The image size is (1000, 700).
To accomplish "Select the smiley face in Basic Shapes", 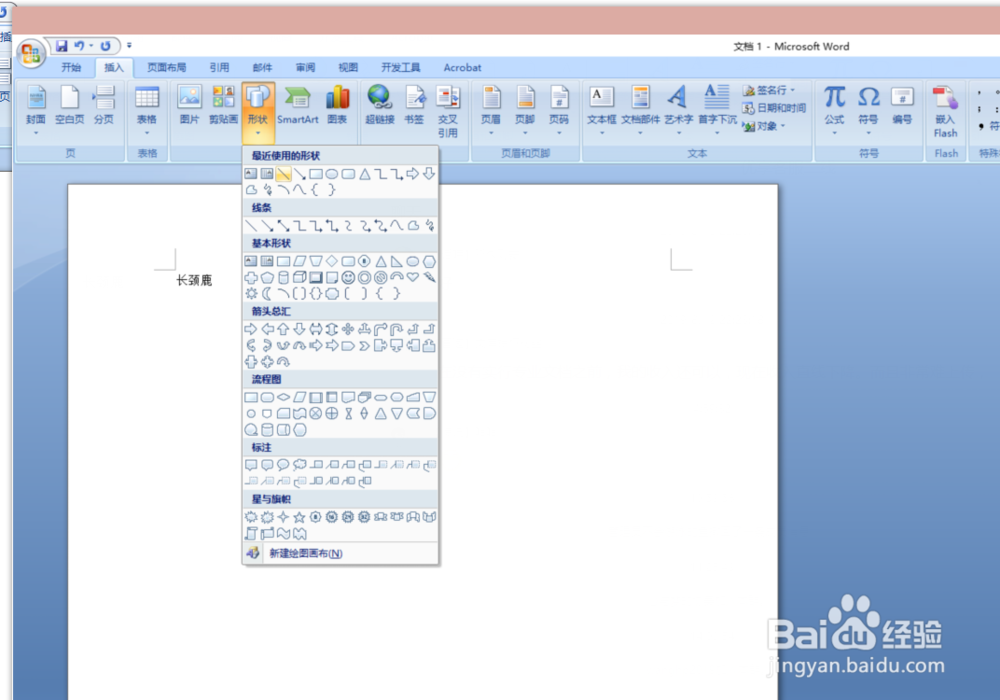I will coord(348,277).
